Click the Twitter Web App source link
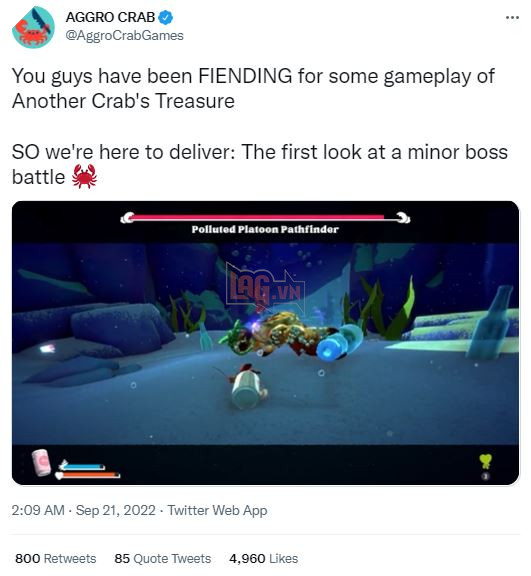 [x=217, y=511]
